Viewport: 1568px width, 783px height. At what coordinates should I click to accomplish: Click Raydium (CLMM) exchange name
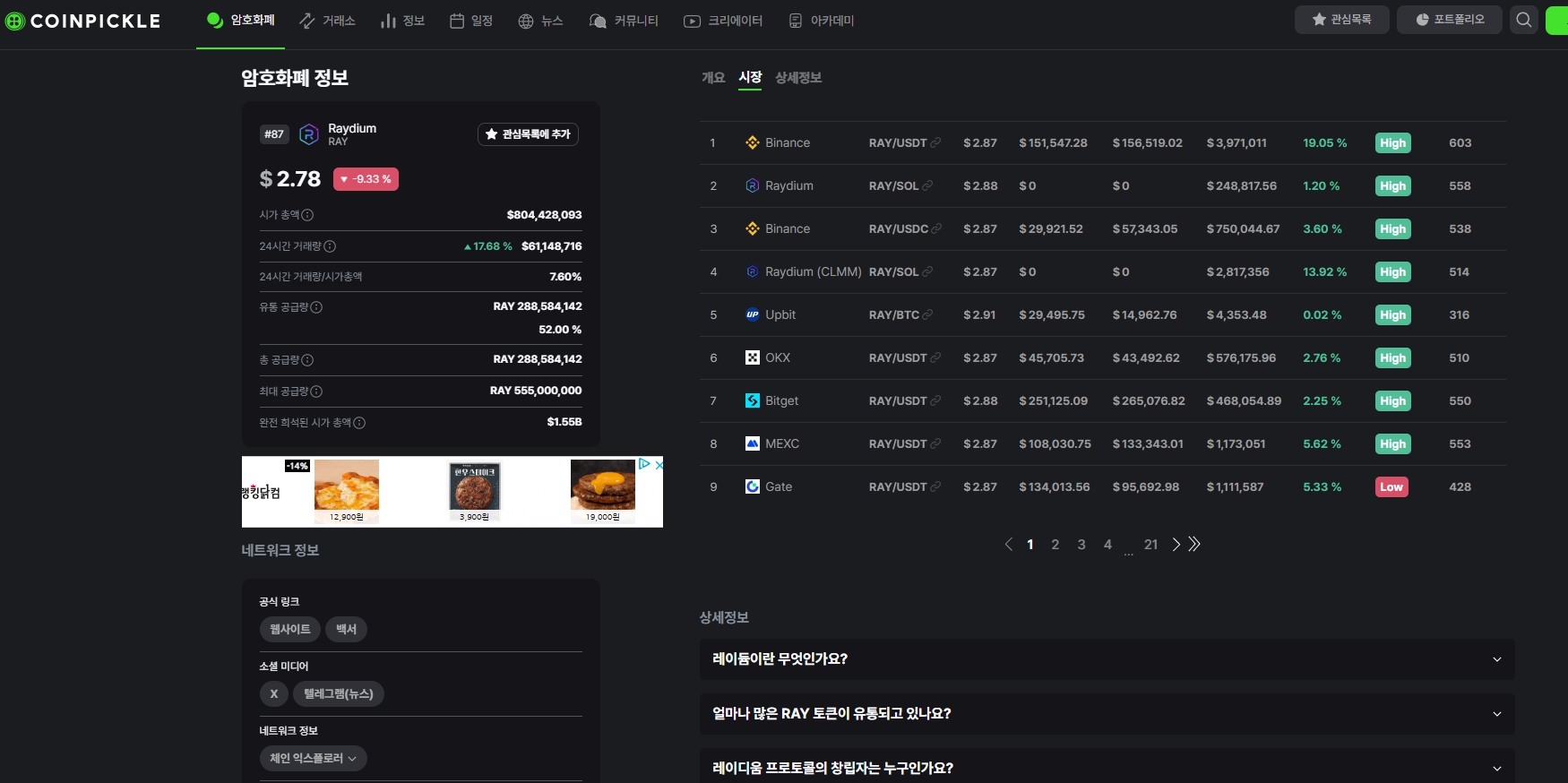814,271
